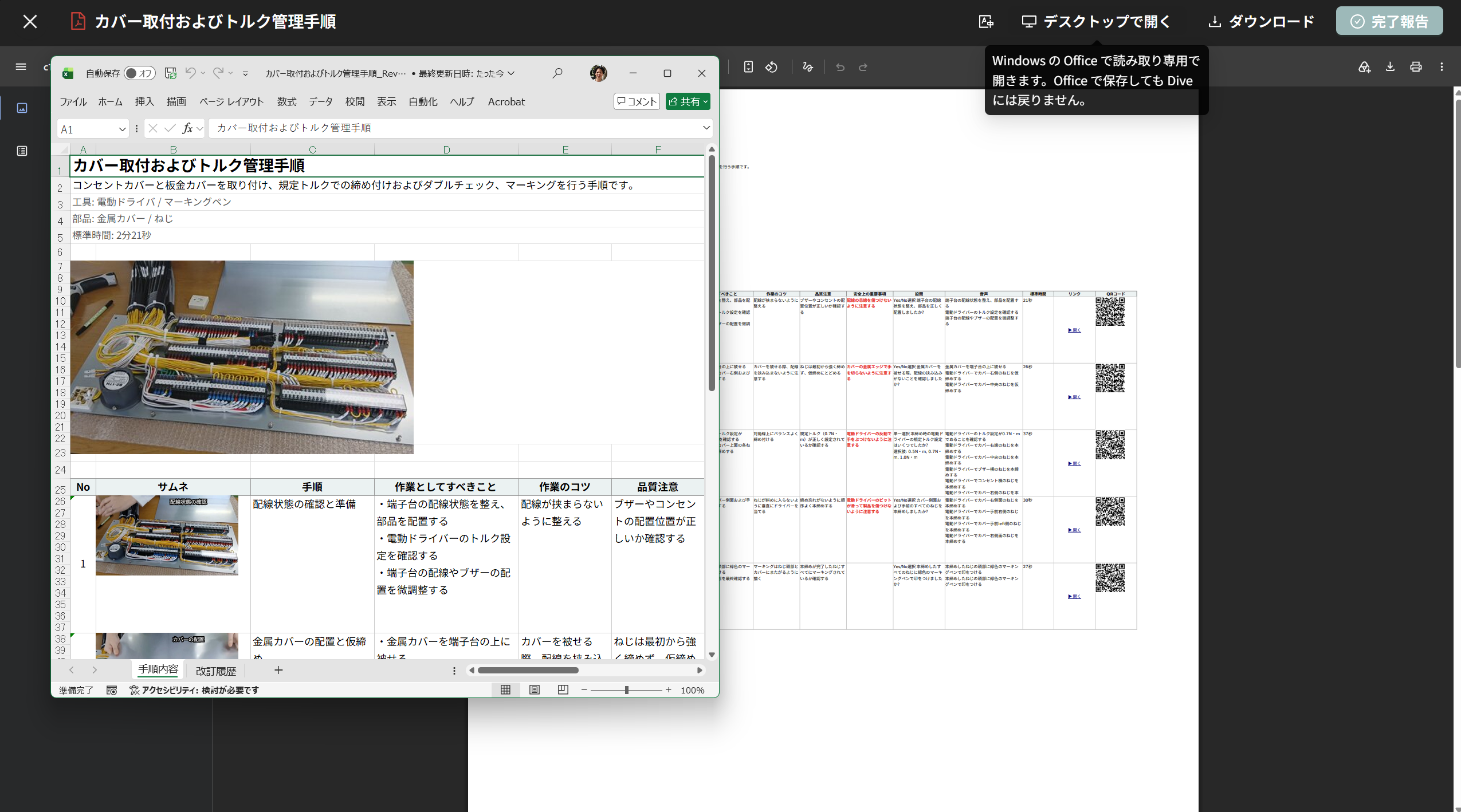Switch to Normal view icon
This screenshot has height=812, width=1461.
click(505, 690)
